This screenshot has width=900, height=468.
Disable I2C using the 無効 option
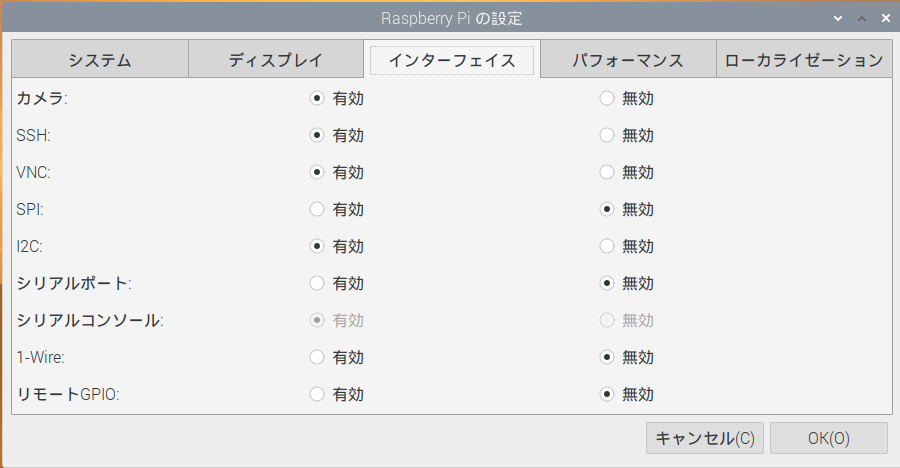coord(606,246)
